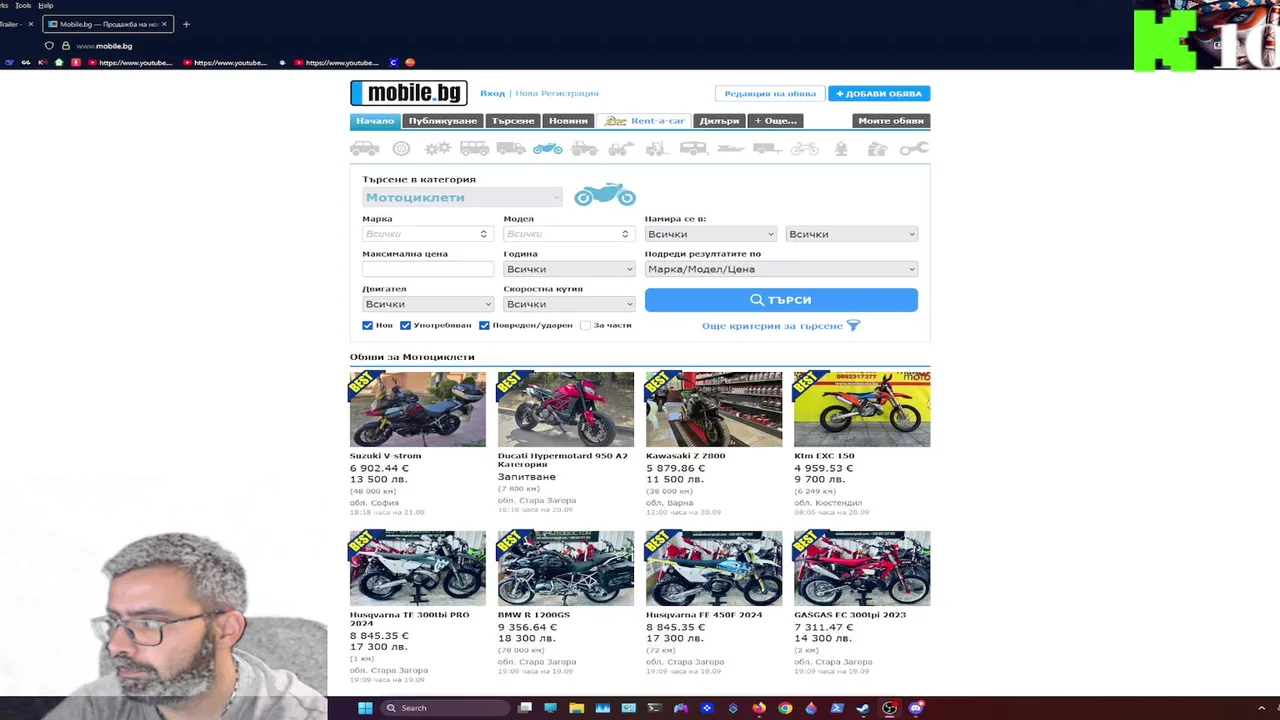Viewport: 1280px width, 720px height.
Task: Select the bicycle category icon
Action: (805, 148)
